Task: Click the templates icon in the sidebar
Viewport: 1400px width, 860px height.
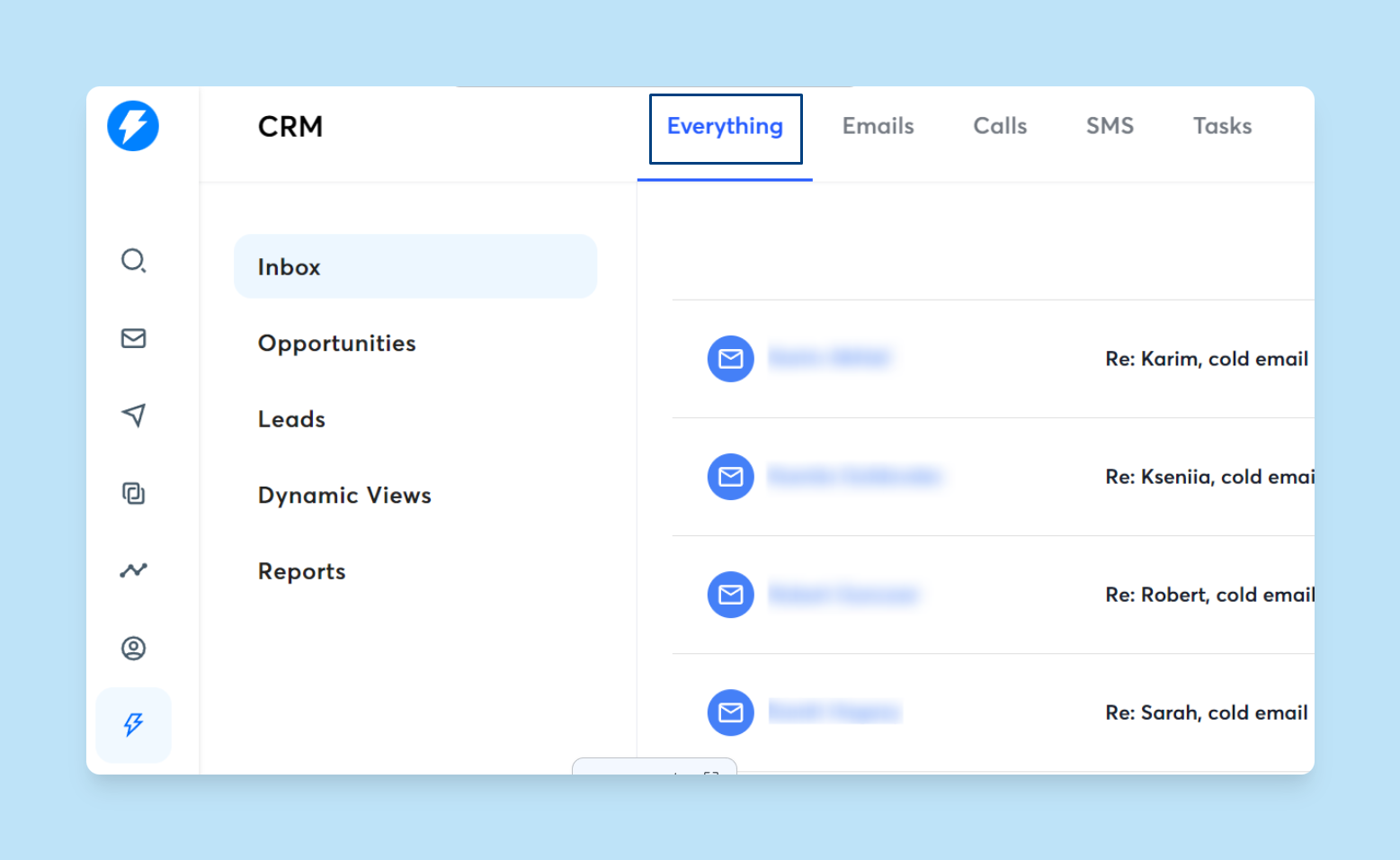Action: click(x=133, y=493)
